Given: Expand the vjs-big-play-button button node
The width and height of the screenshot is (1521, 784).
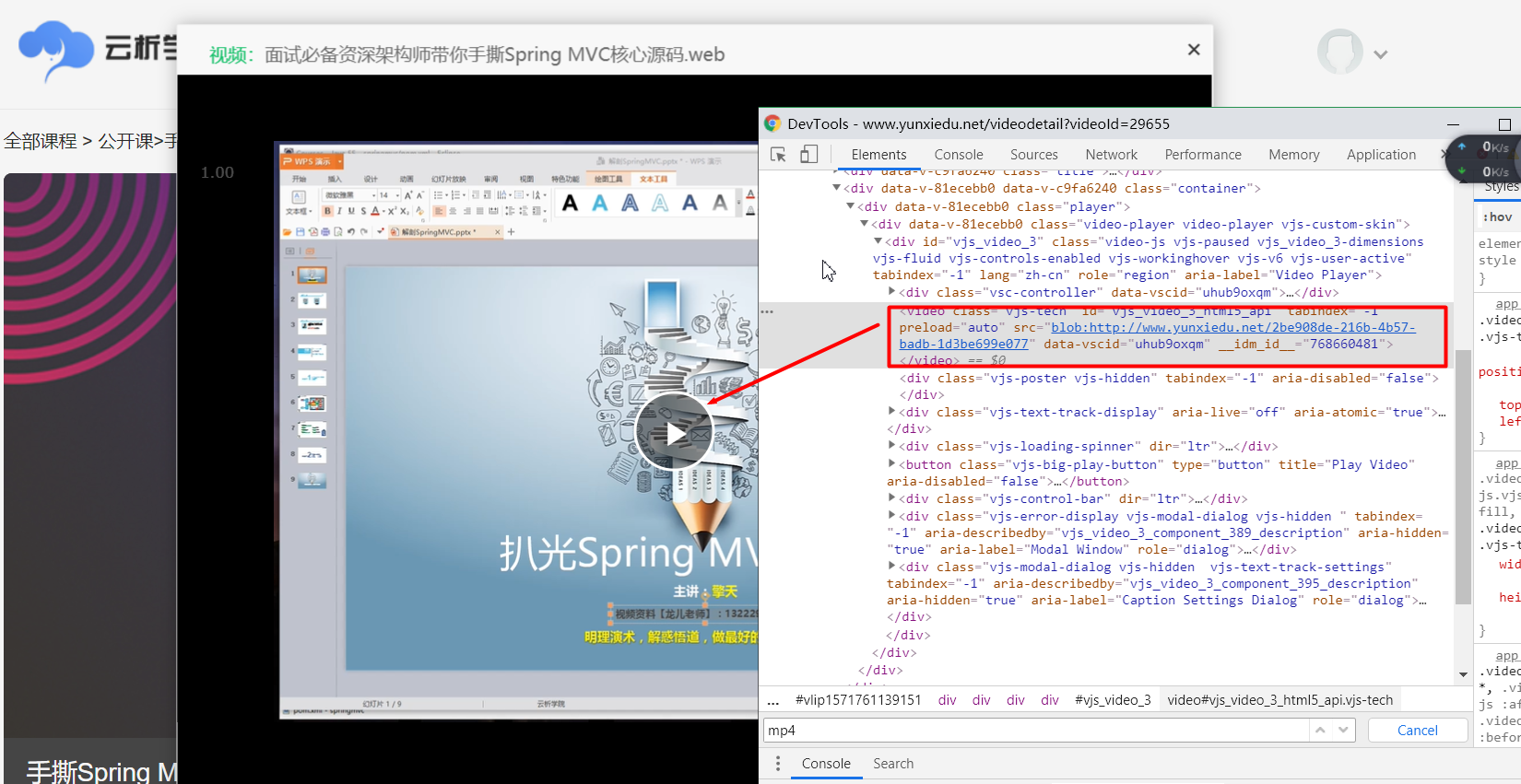Looking at the screenshot, I should pos(891,464).
